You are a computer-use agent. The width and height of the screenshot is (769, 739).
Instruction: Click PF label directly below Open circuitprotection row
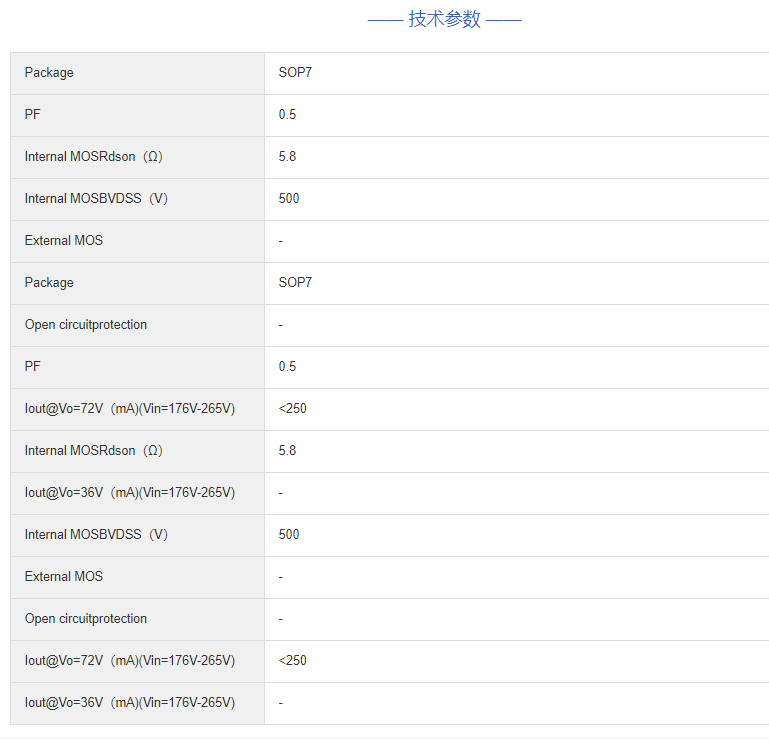pyautogui.click(x=33, y=367)
